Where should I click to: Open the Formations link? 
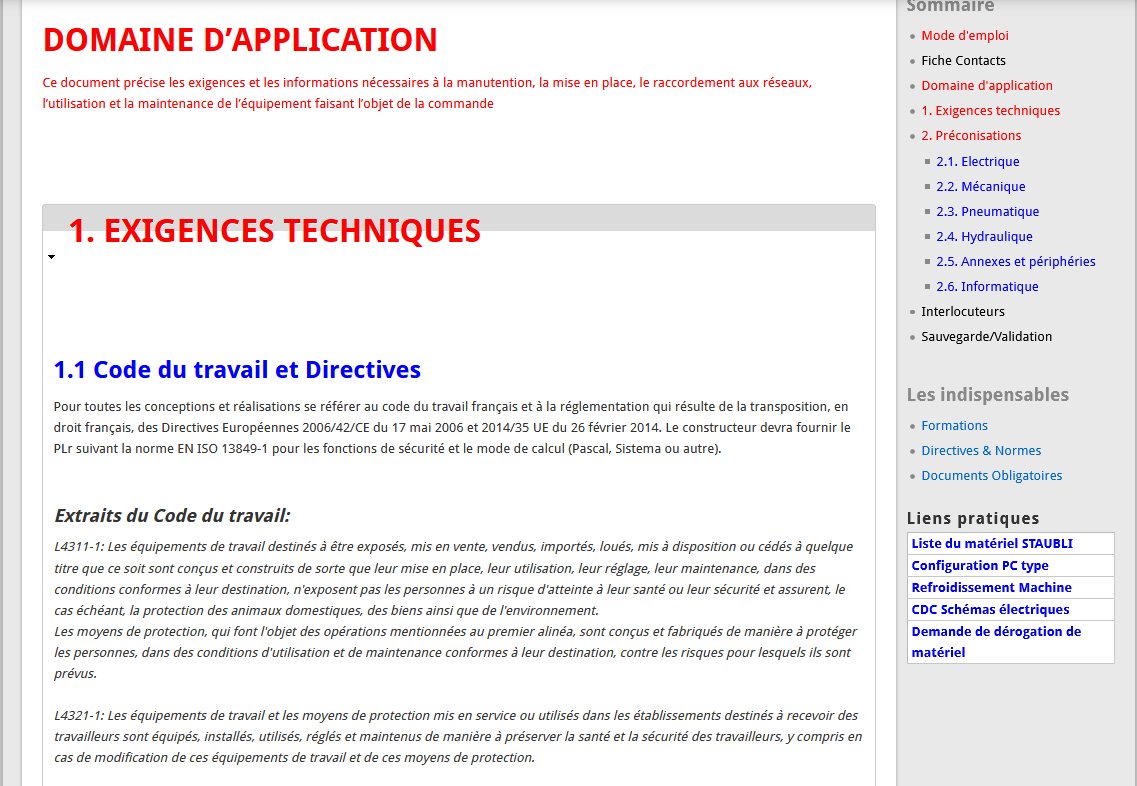[x=954, y=426]
